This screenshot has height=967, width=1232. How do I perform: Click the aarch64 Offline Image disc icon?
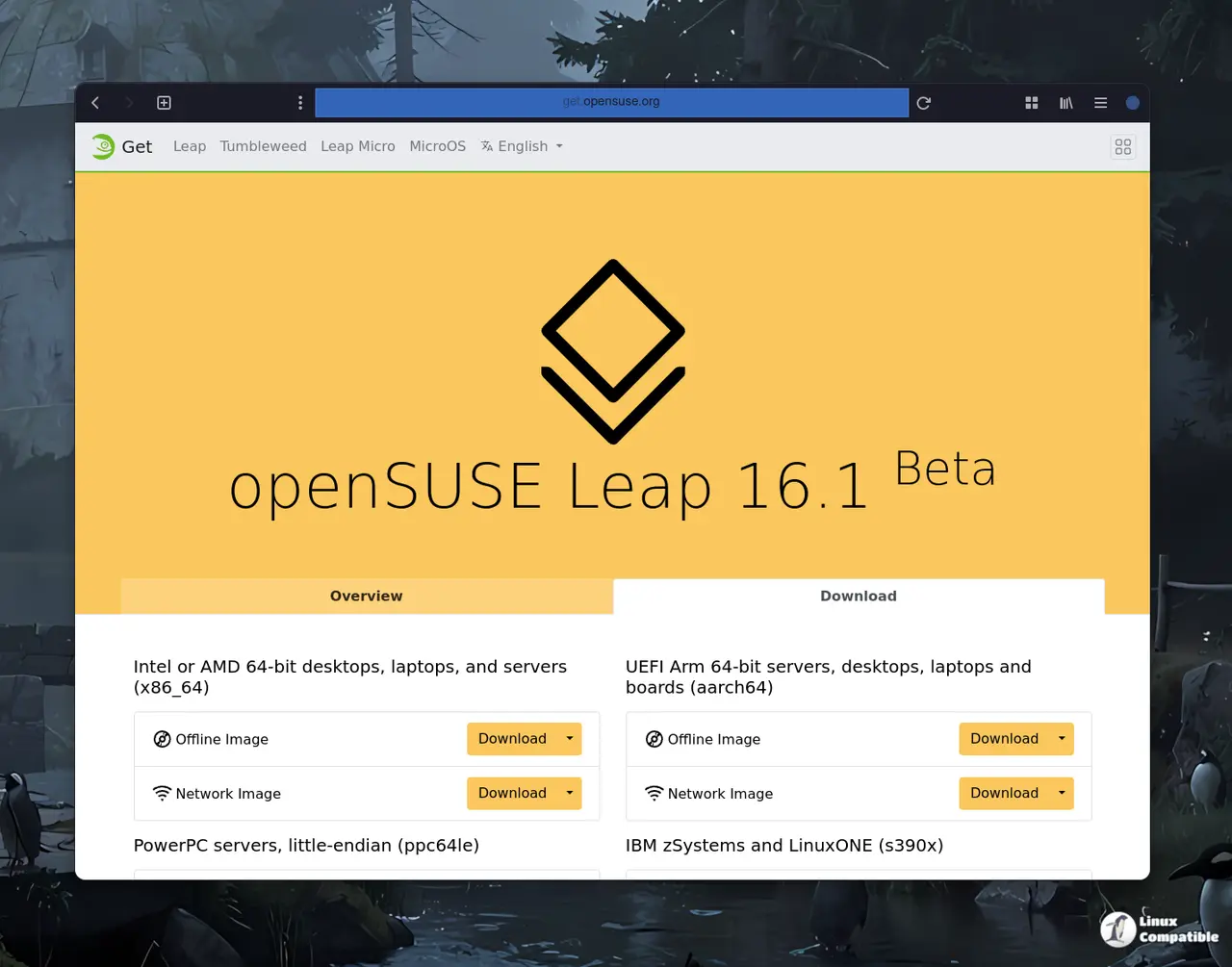pyautogui.click(x=654, y=739)
